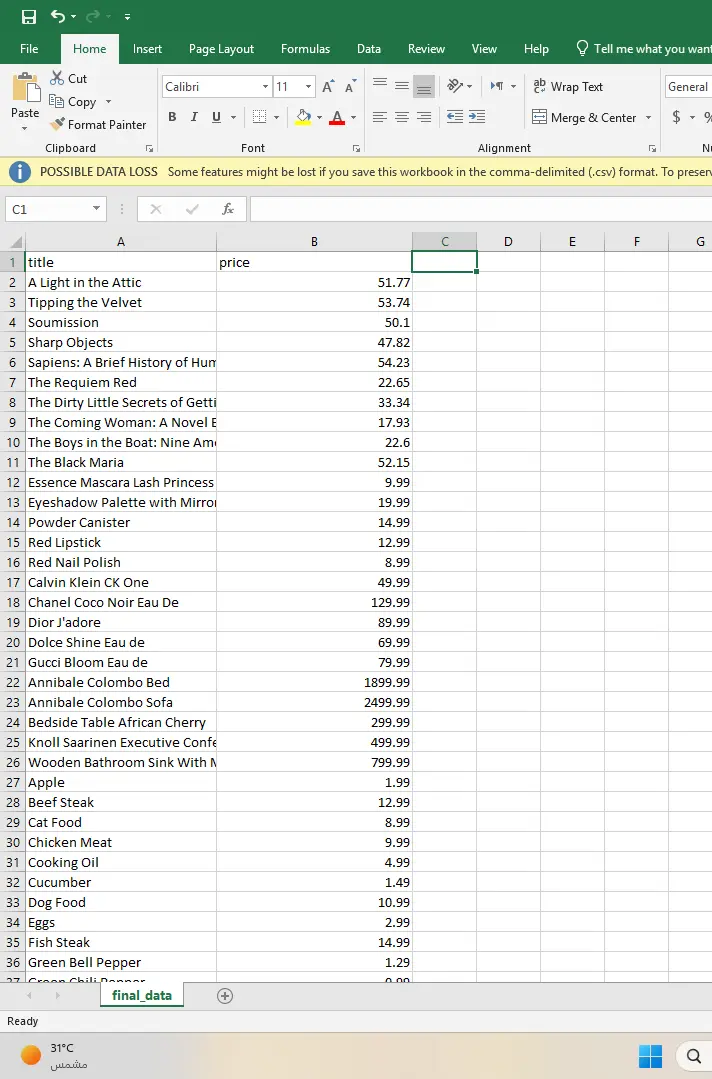Open taskbar search magnifier
Viewport: 712px width, 1079px height.
(x=693, y=1056)
